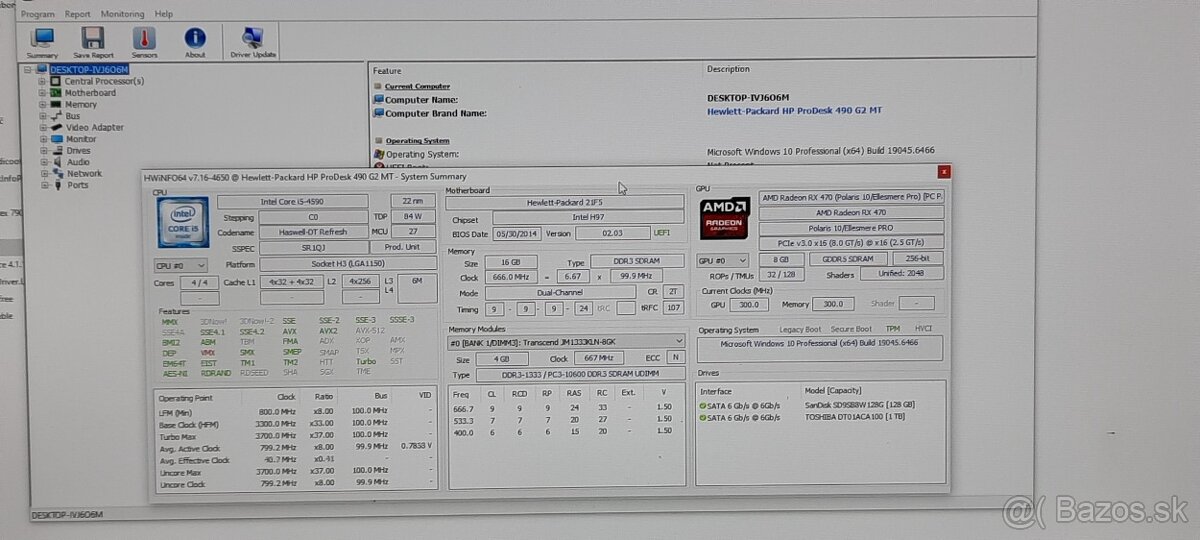The width and height of the screenshot is (1200, 540).
Task: Click the Interface column header in Drives
Action: (x=718, y=391)
